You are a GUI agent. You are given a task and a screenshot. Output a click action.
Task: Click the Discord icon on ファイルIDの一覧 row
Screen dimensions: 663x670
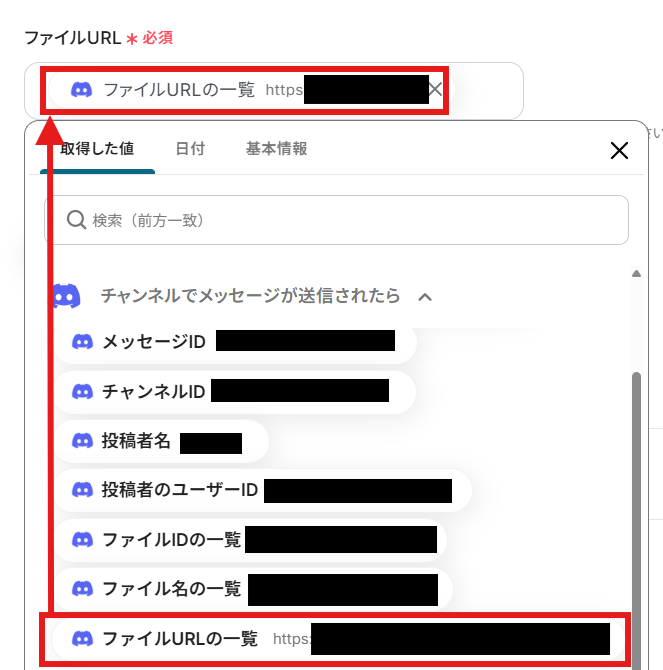point(82,540)
